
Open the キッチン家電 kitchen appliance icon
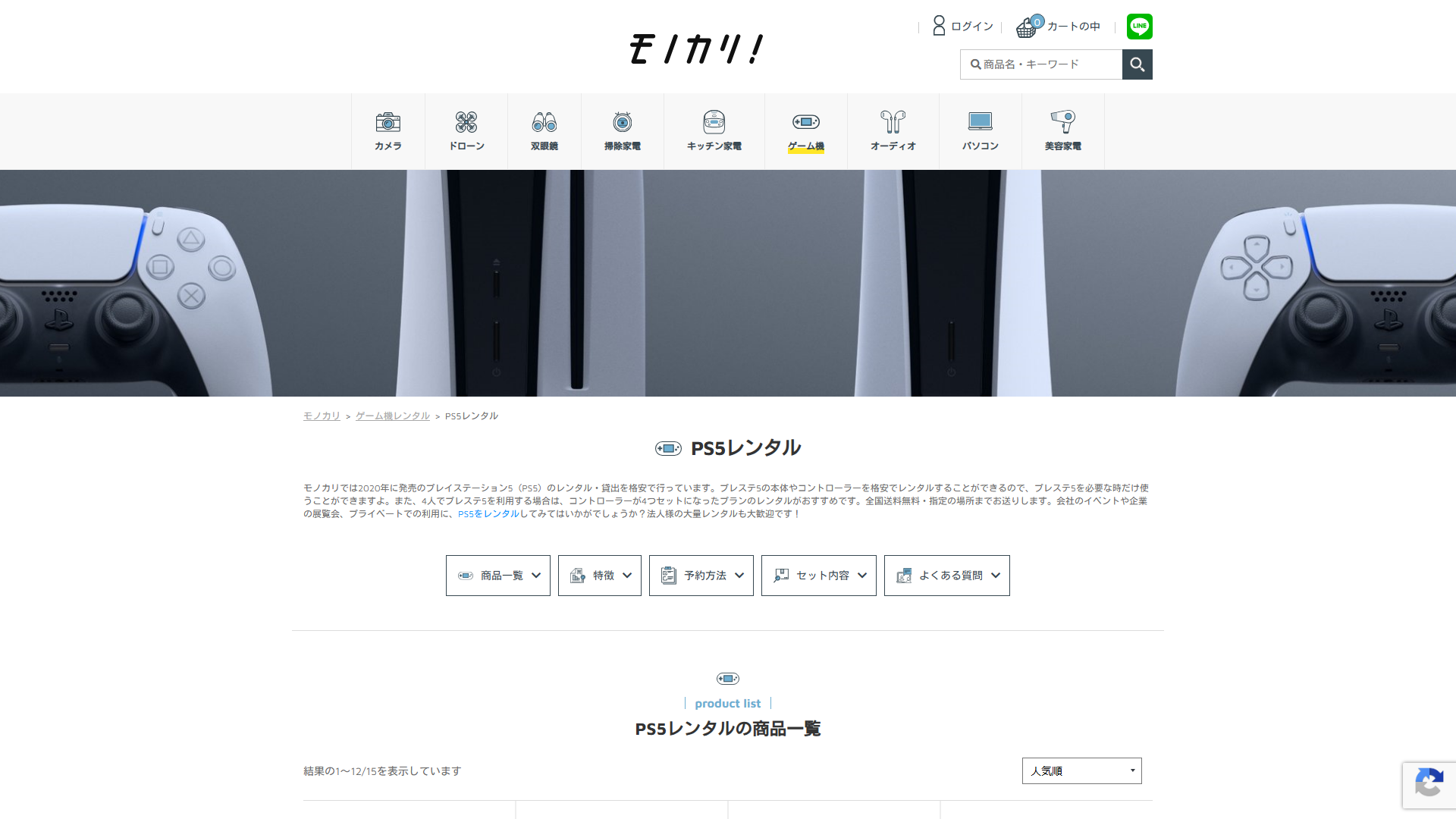coord(714,122)
